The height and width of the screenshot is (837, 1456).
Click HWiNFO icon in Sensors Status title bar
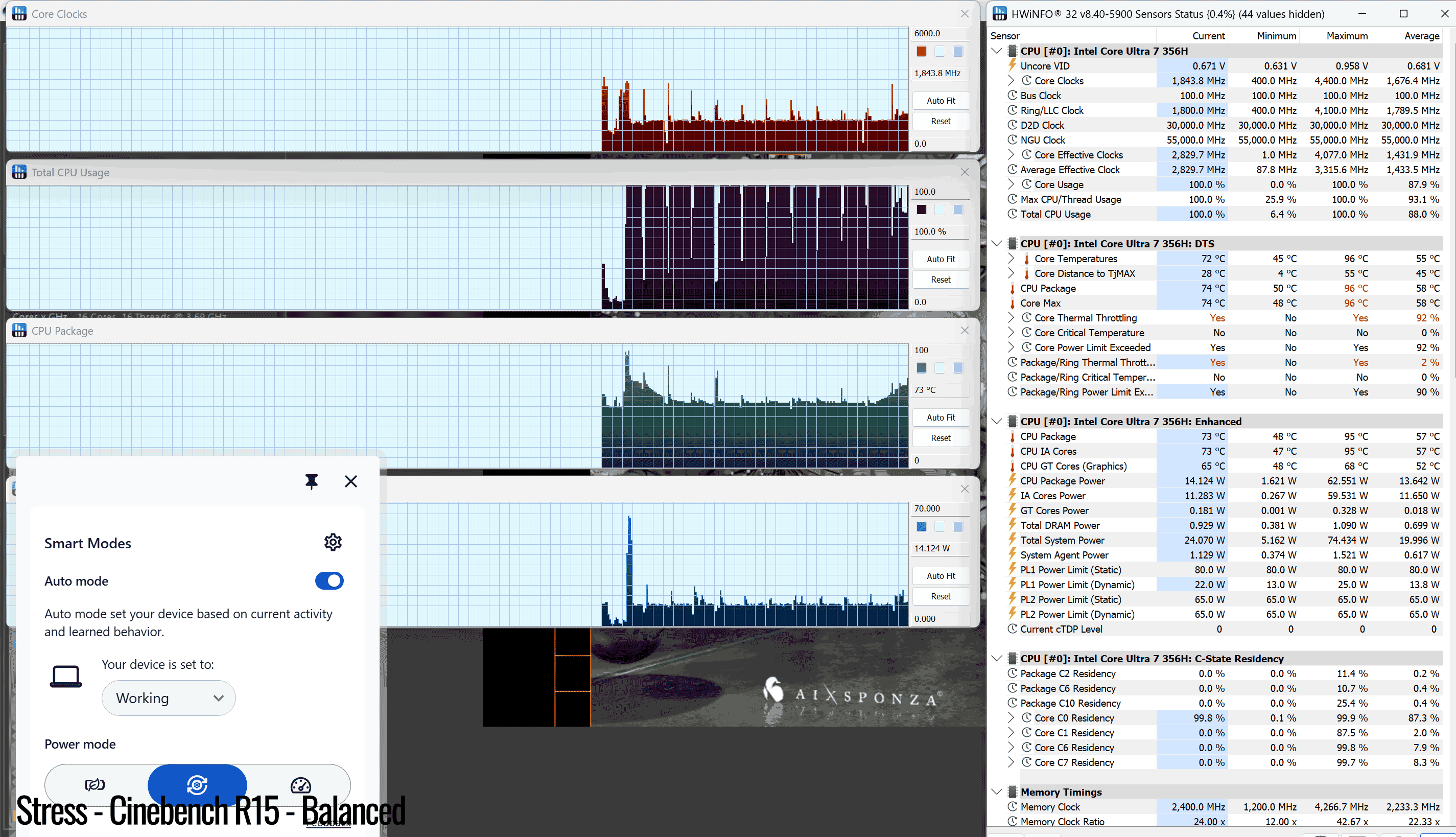click(x=1000, y=14)
